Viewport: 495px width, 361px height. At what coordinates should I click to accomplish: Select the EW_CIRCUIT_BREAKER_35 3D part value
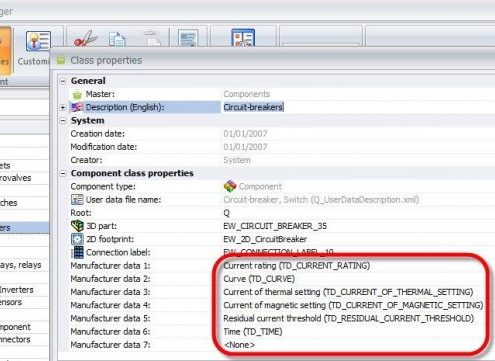(x=275, y=226)
